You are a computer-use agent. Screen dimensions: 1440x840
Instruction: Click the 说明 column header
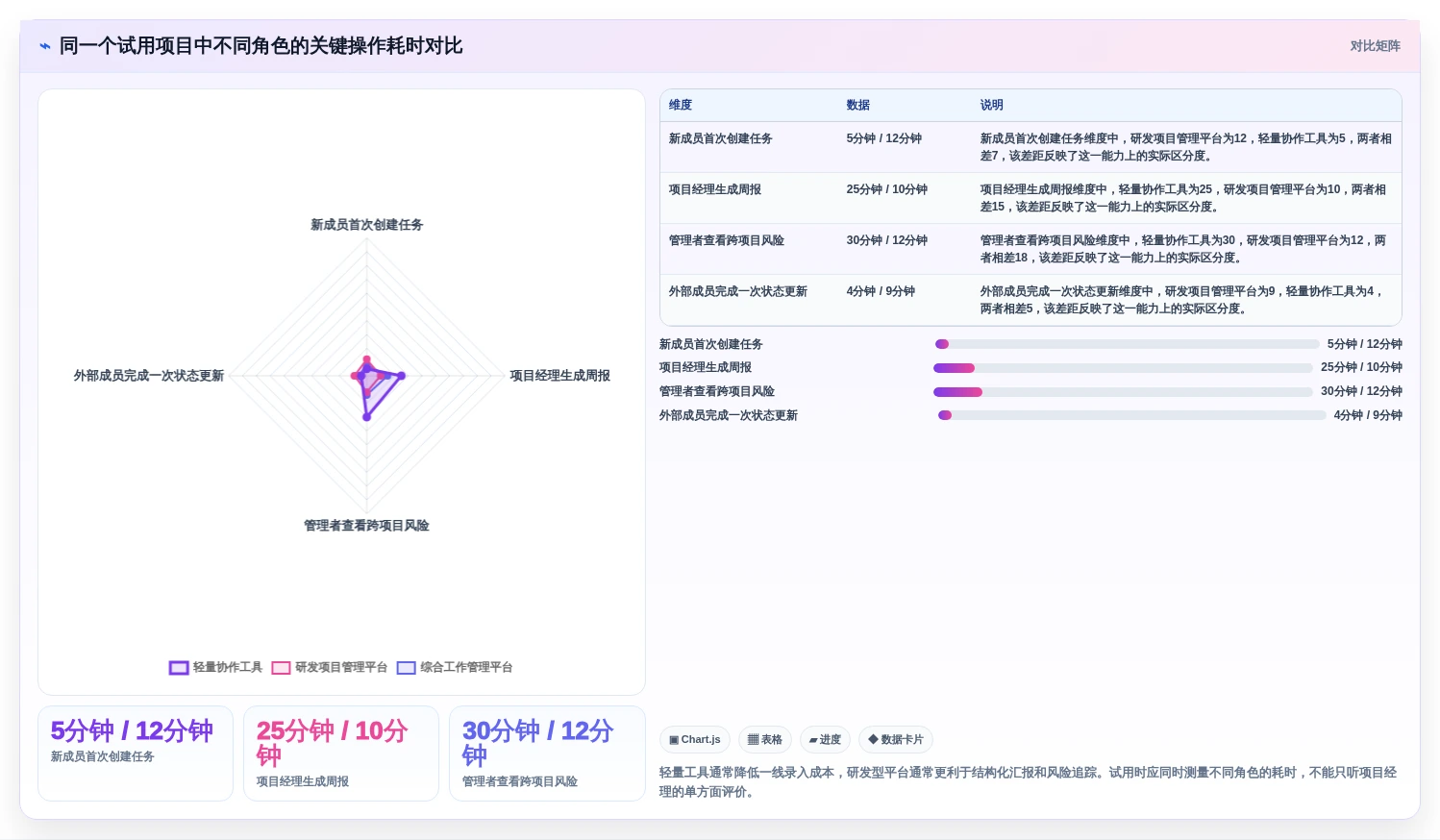tap(992, 105)
